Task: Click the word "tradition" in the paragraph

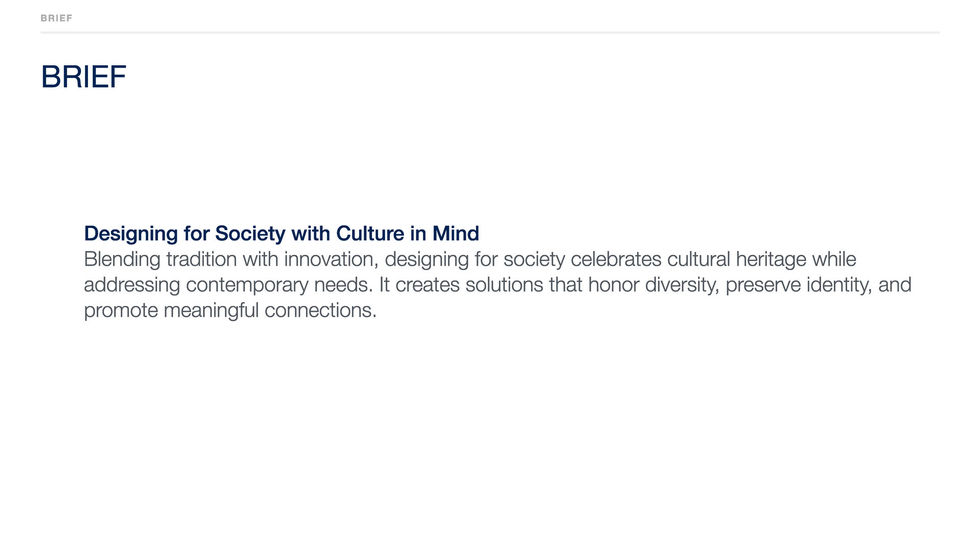Action: pos(204,260)
